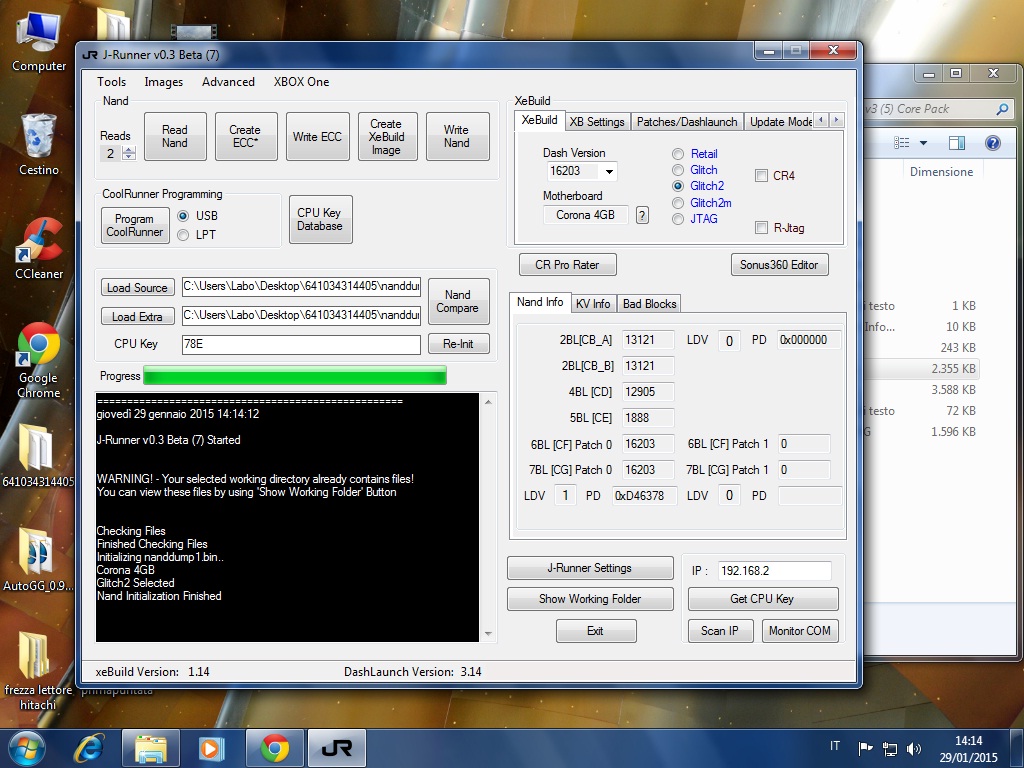Focus the CPU Key input field

pyautogui.click(x=301, y=344)
